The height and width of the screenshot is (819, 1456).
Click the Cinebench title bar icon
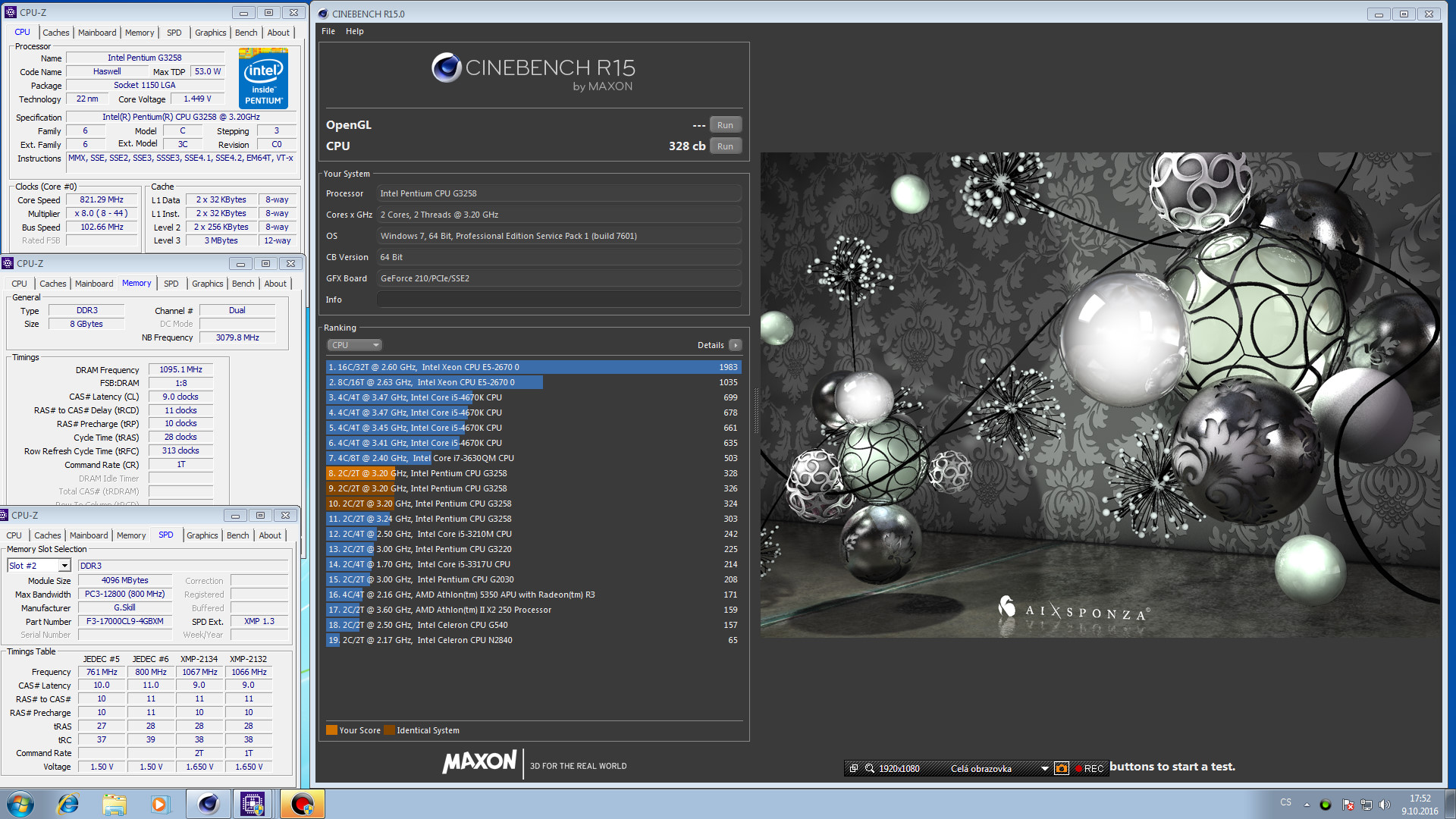(323, 14)
